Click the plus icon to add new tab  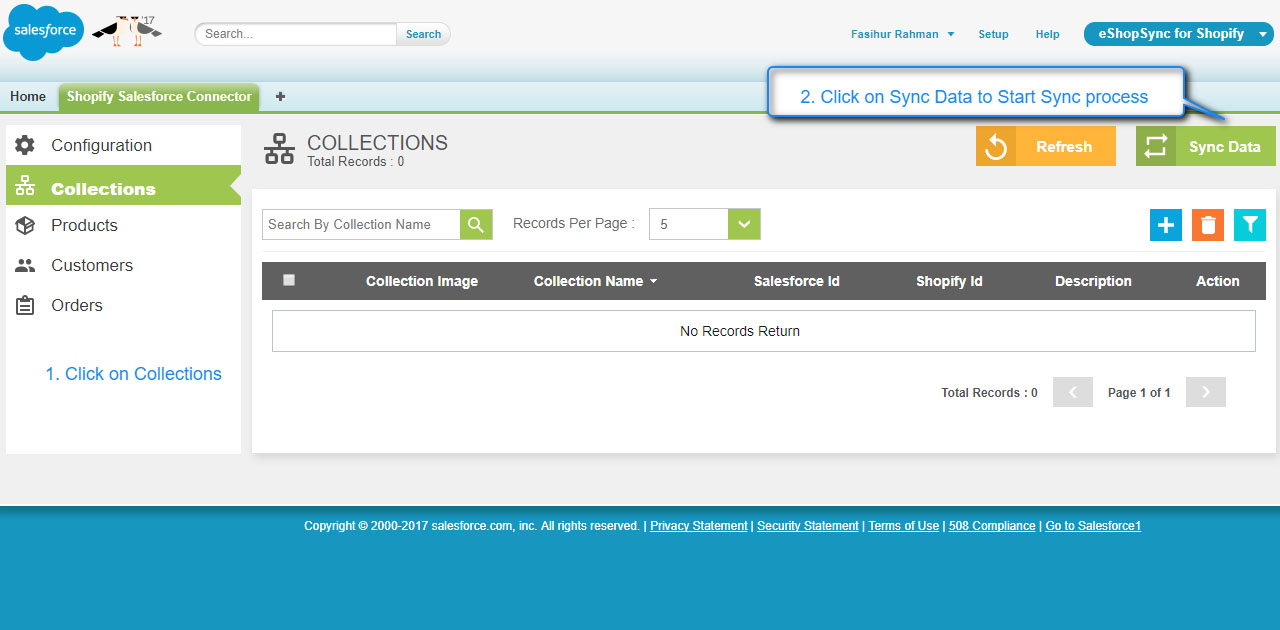tap(280, 96)
